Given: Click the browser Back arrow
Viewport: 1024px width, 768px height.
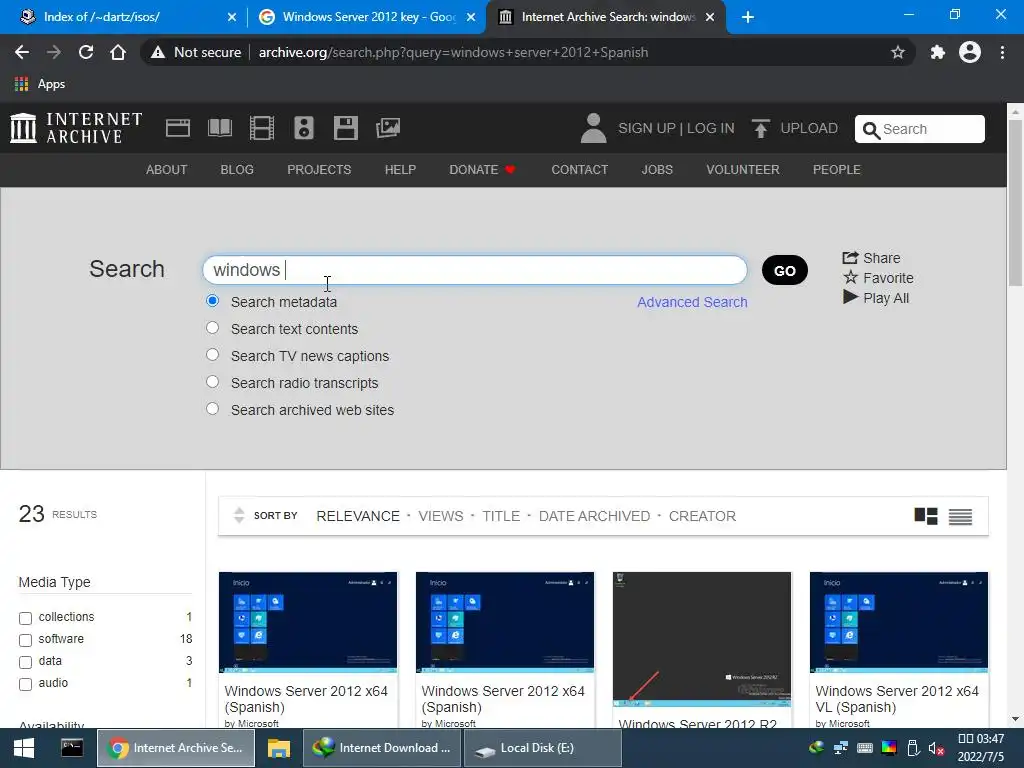Looking at the screenshot, I should 22,52.
